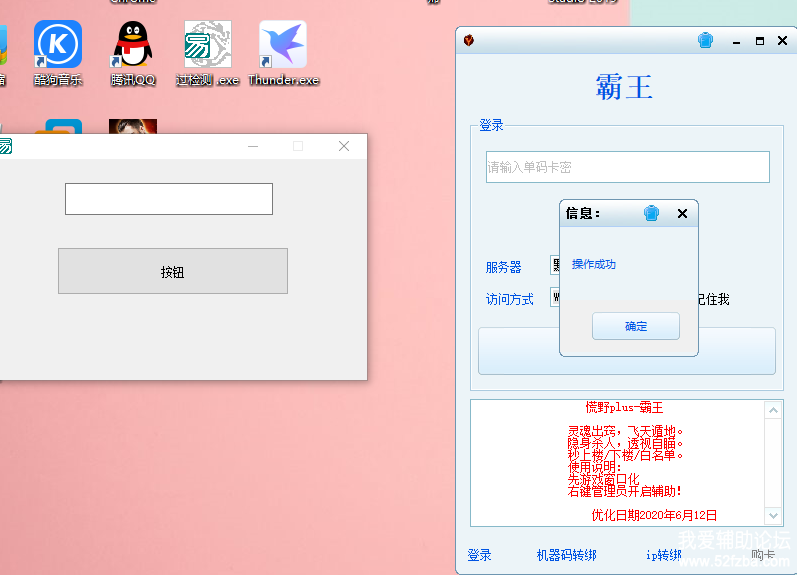
Task: Open the 访问方式 dropdown
Action: click(555, 297)
